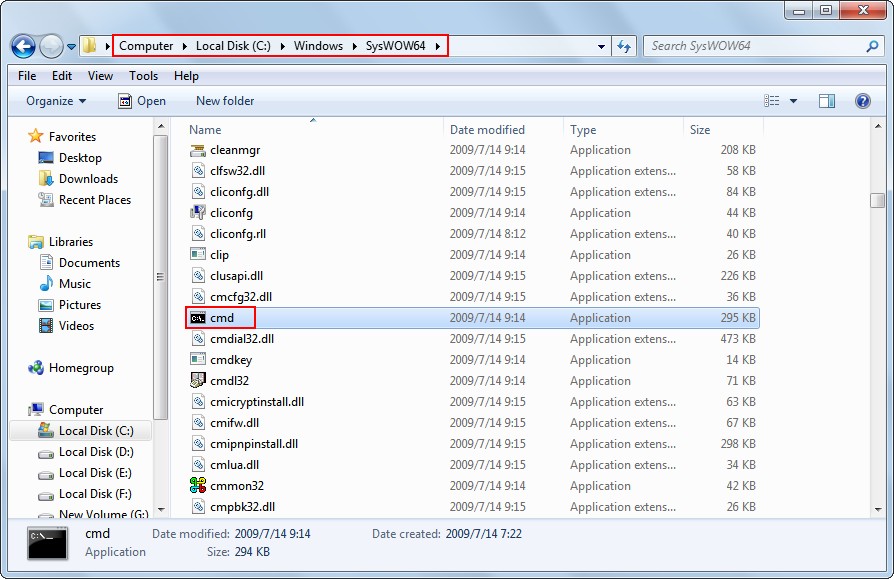Open Downloads in Favorites

pyautogui.click(x=88, y=179)
